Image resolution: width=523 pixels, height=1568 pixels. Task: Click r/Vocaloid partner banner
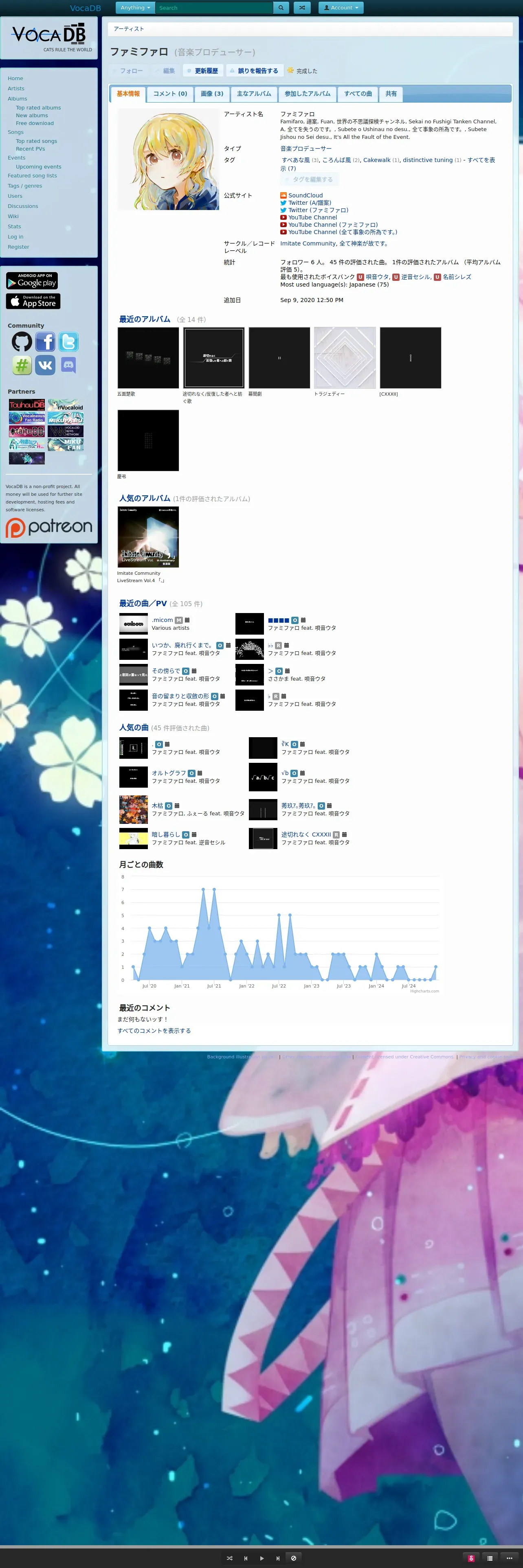coord(66,405)
